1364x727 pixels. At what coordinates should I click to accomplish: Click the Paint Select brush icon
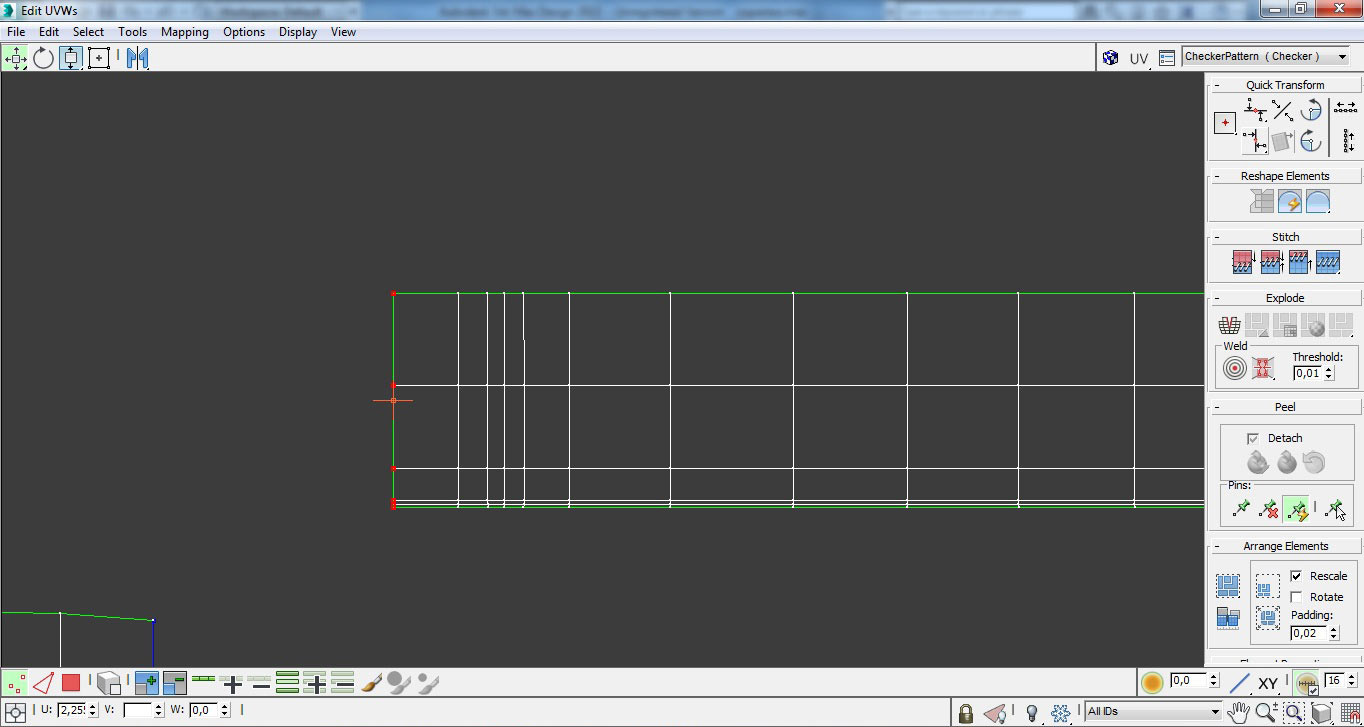click(x=371, y=683)
